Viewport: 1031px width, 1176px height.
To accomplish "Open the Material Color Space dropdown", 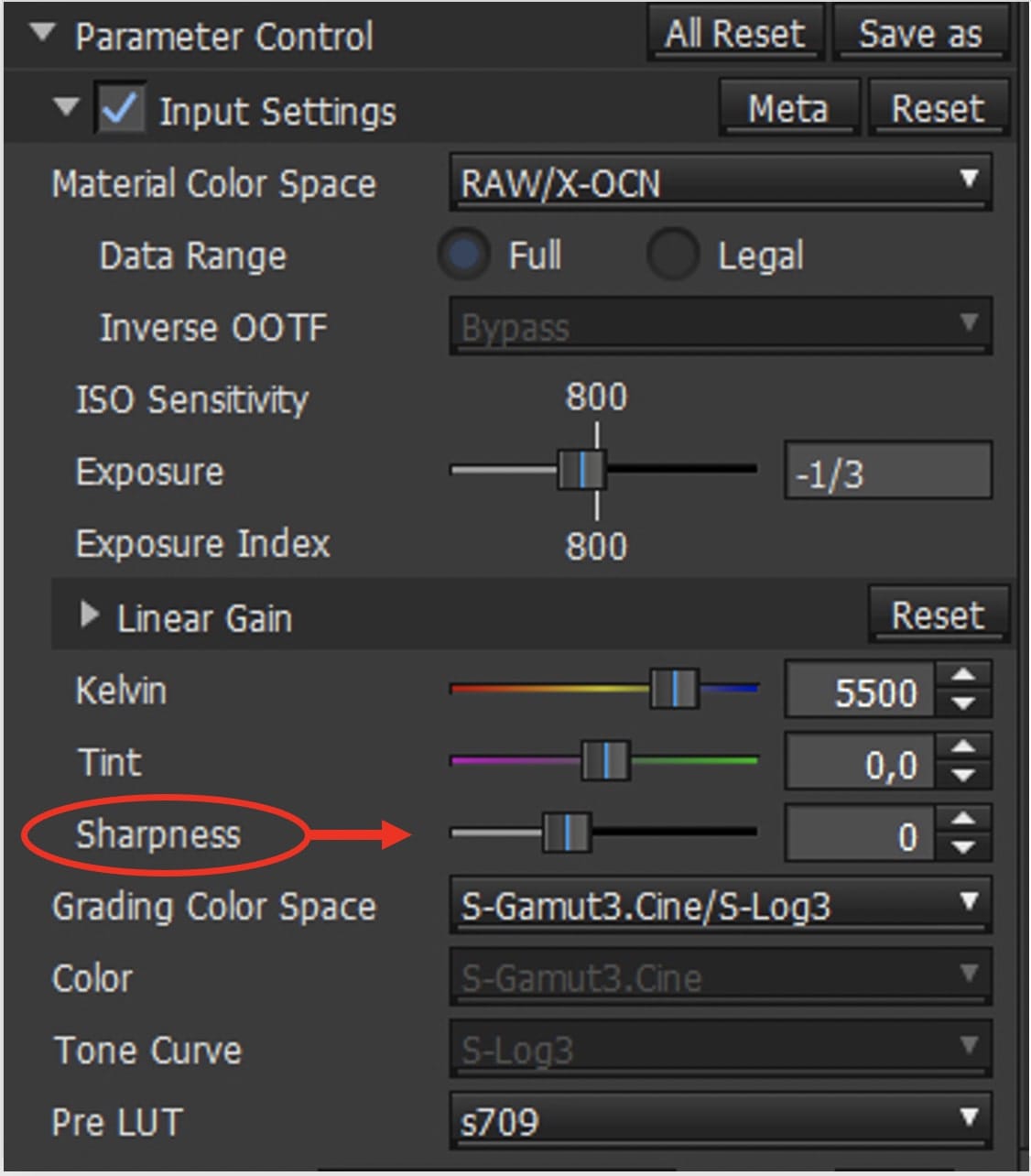I will click(x=721, y=182).
